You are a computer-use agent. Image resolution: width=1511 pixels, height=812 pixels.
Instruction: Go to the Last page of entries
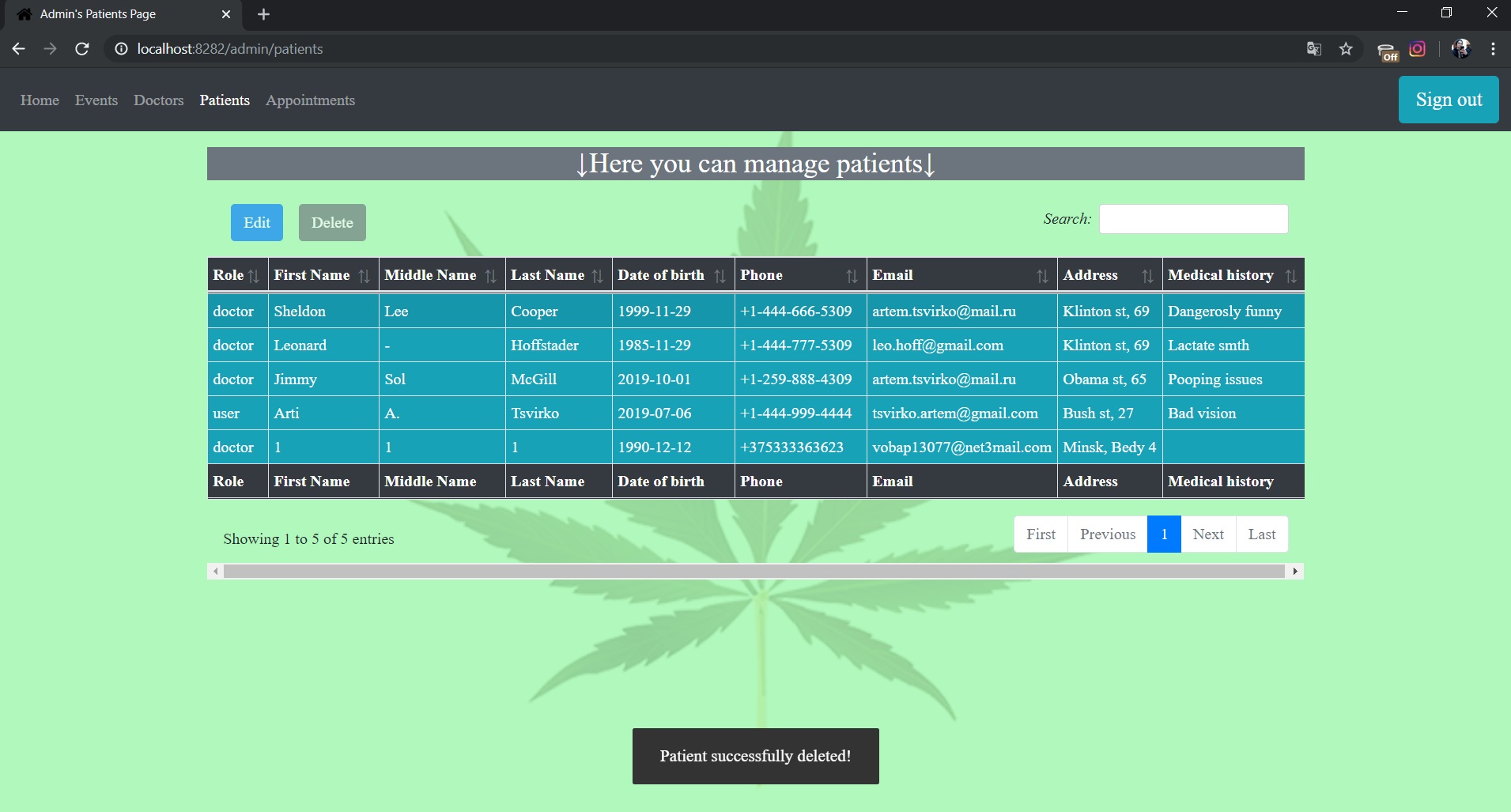[1262, 534]
